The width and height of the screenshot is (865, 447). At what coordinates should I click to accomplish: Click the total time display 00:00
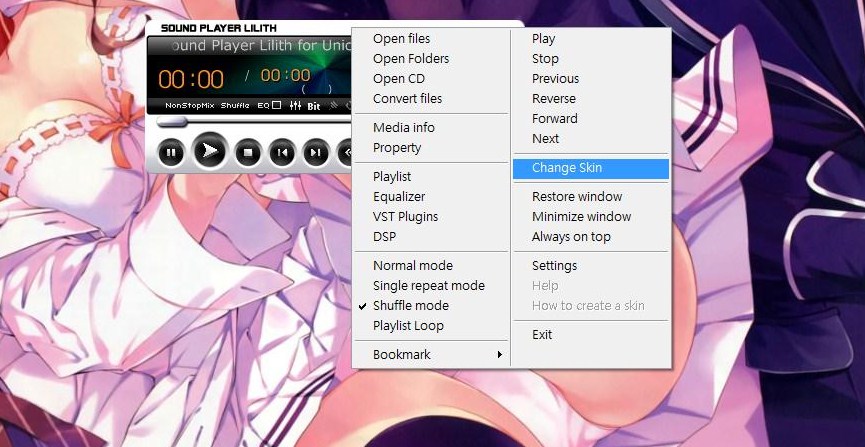pyautogui.click(x=286, y=75)
